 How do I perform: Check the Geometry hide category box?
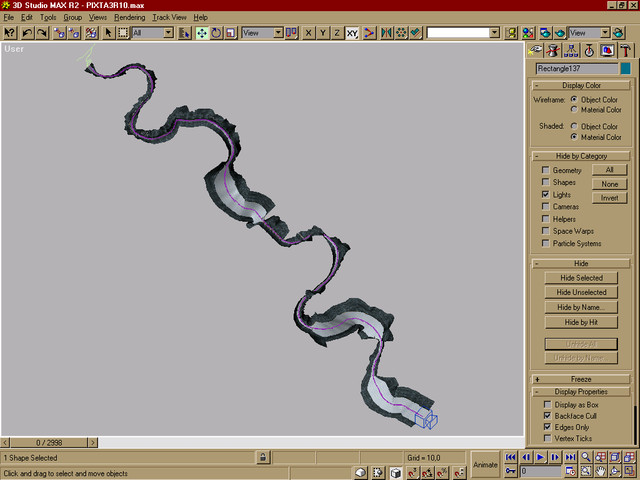545,170
